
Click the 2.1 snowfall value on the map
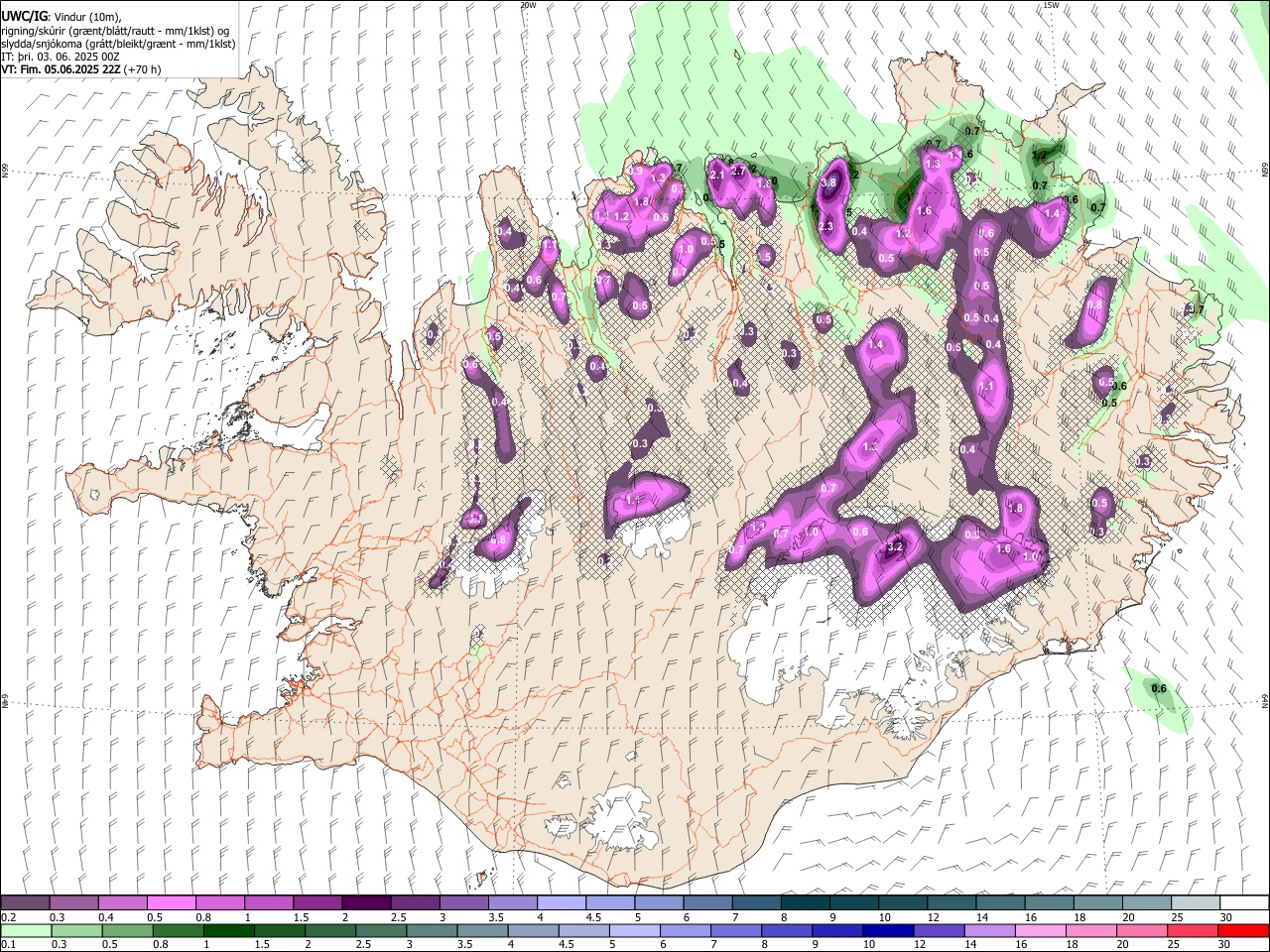point(719,176)
